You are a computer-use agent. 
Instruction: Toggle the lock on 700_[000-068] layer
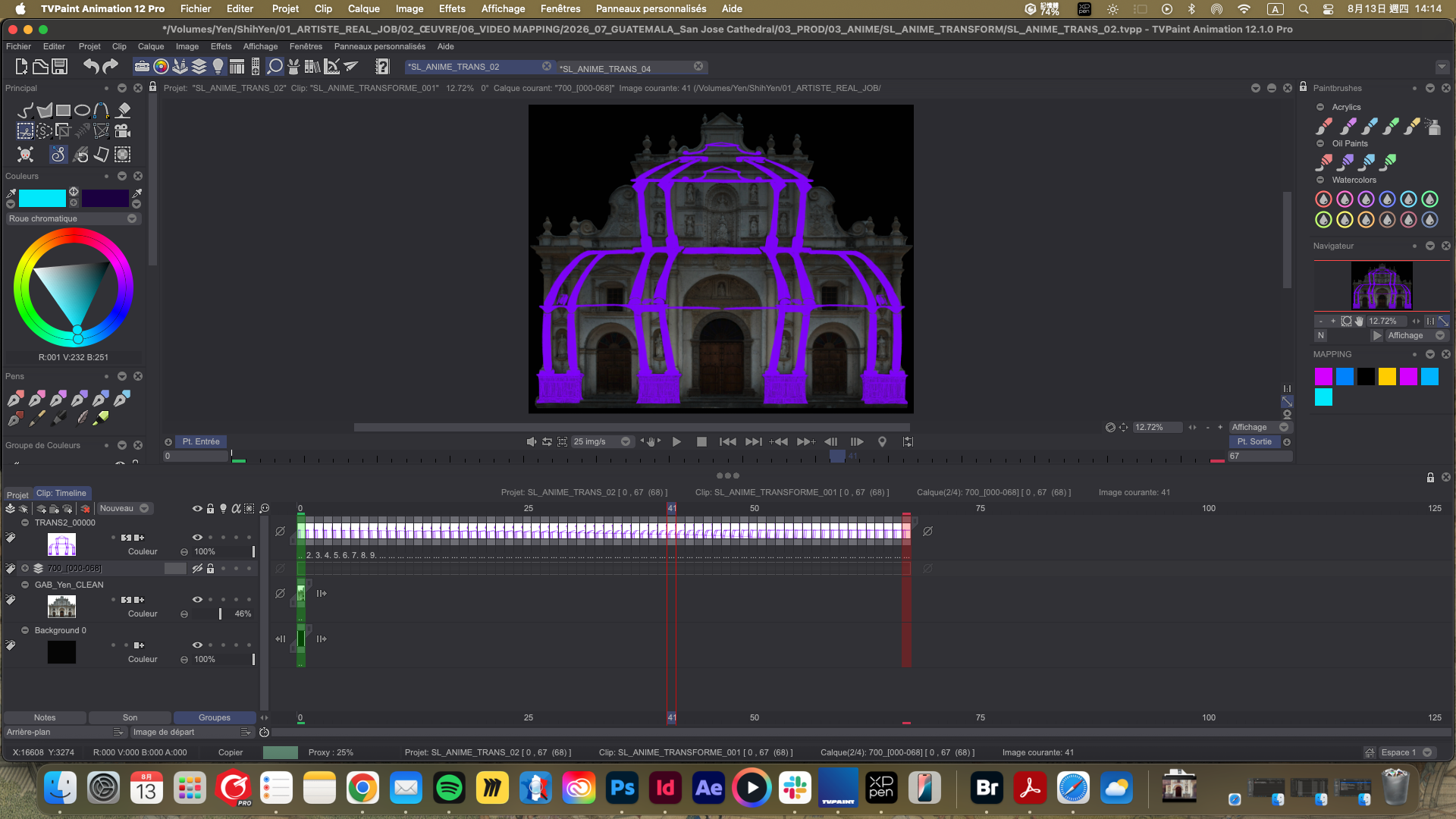[x=211, y=569]
